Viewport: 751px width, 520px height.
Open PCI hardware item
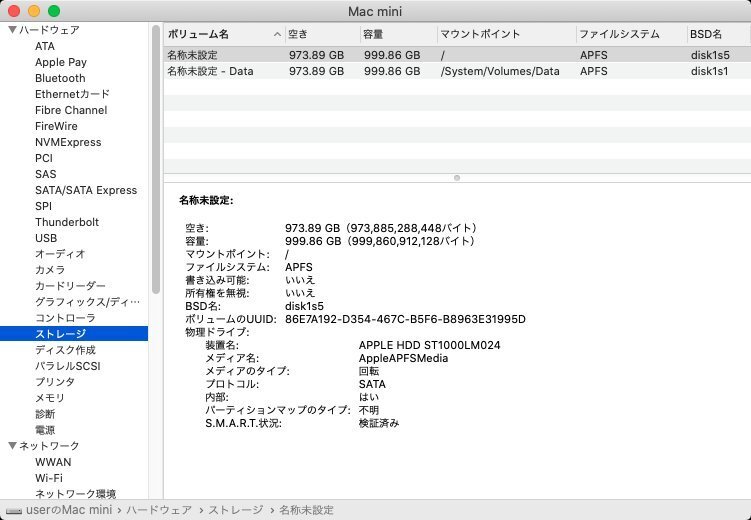click(x=44, y=158)
